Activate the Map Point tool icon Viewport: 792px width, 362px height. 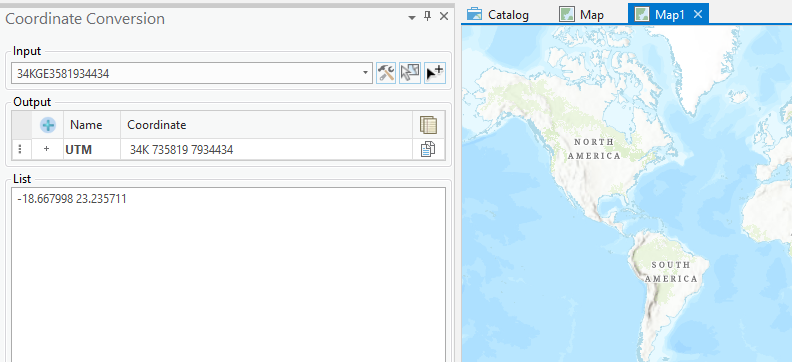click(x=410, y=73)
